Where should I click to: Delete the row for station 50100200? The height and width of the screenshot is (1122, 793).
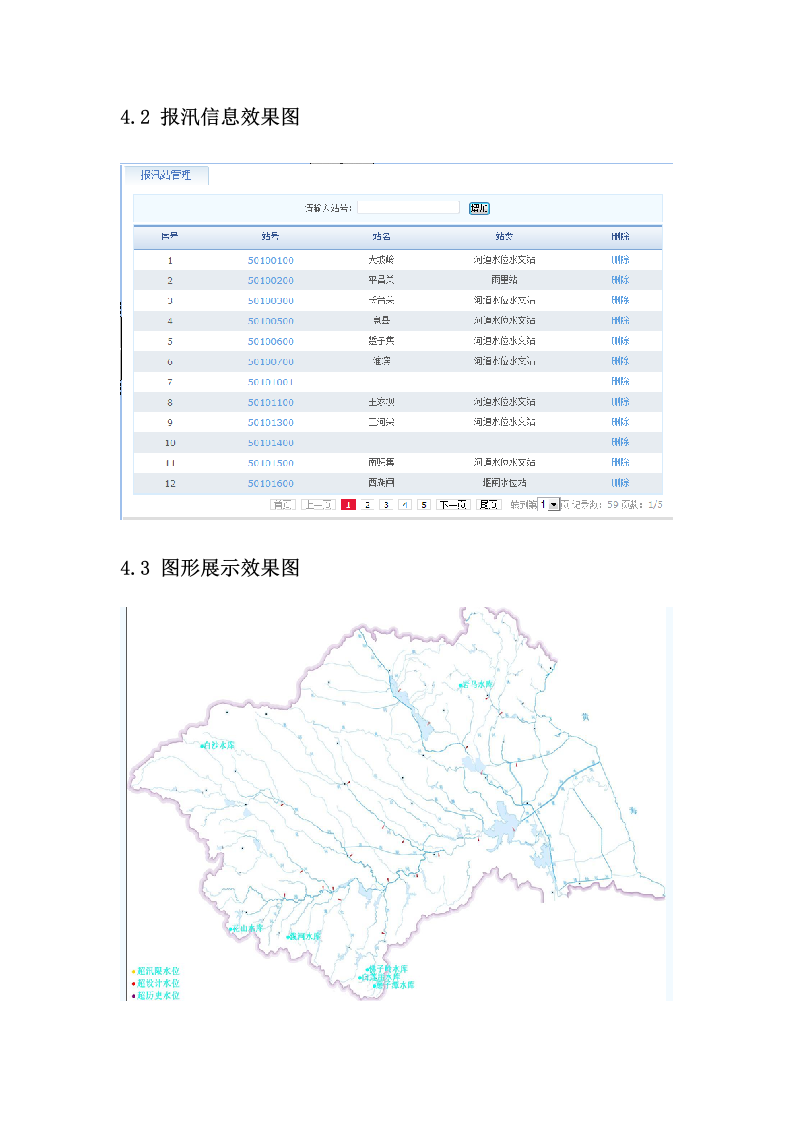click(621, 280)
